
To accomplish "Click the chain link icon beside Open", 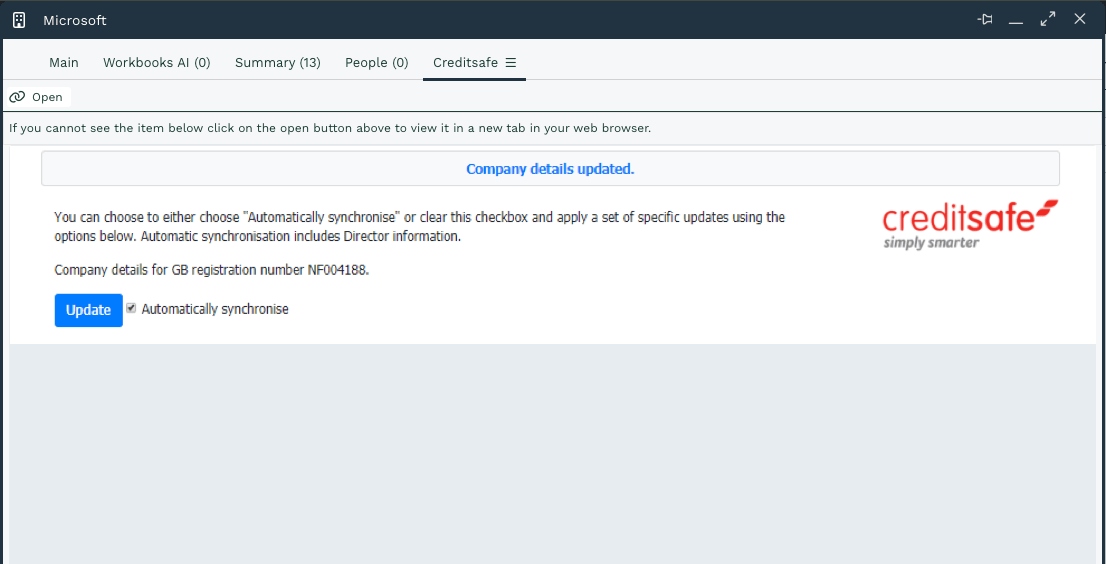I will 17,97.
